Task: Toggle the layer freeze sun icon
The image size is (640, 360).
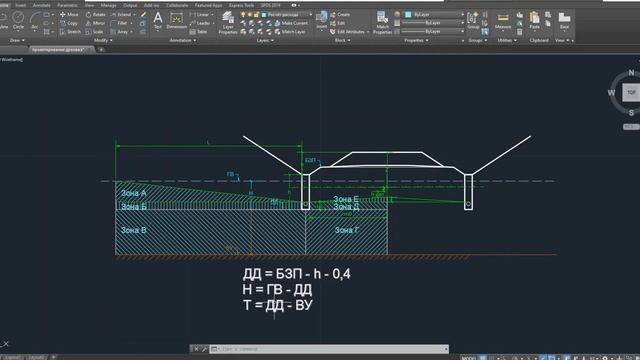Action: [250, 14]
